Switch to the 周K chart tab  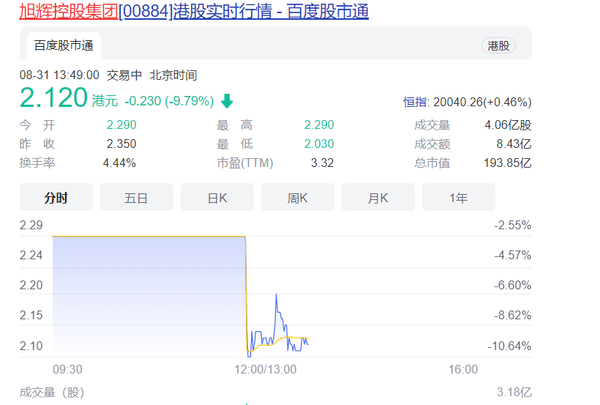pyautogui.click(x=298, y=198)
